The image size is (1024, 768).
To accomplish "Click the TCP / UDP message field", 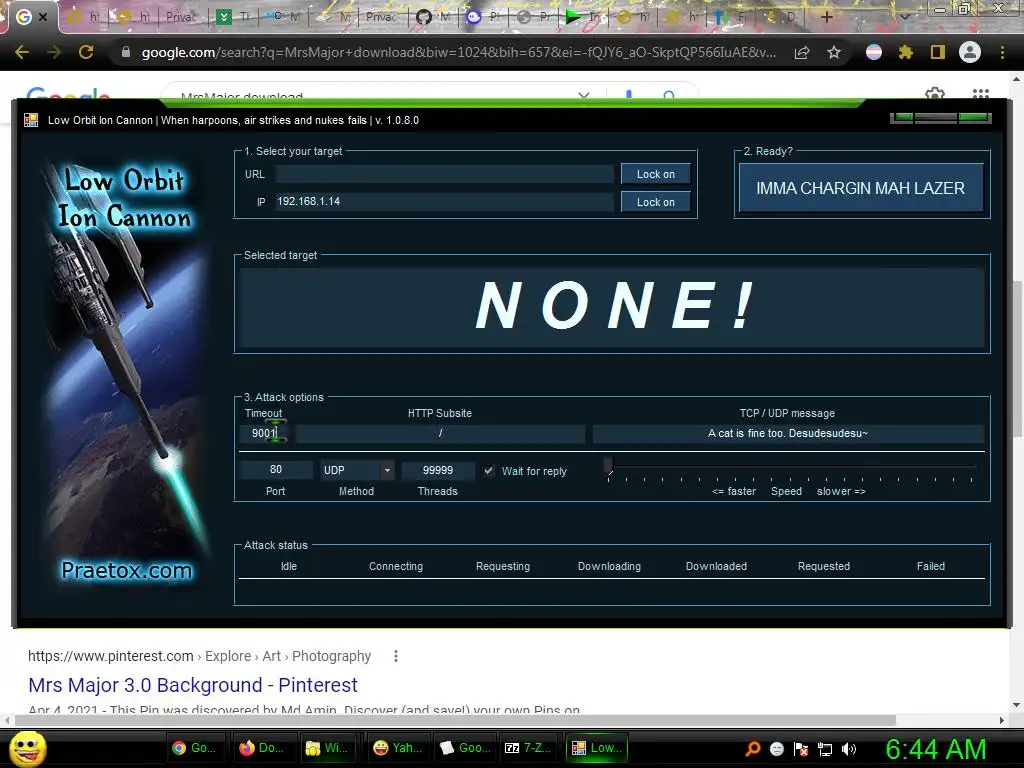I will point(788,433).
